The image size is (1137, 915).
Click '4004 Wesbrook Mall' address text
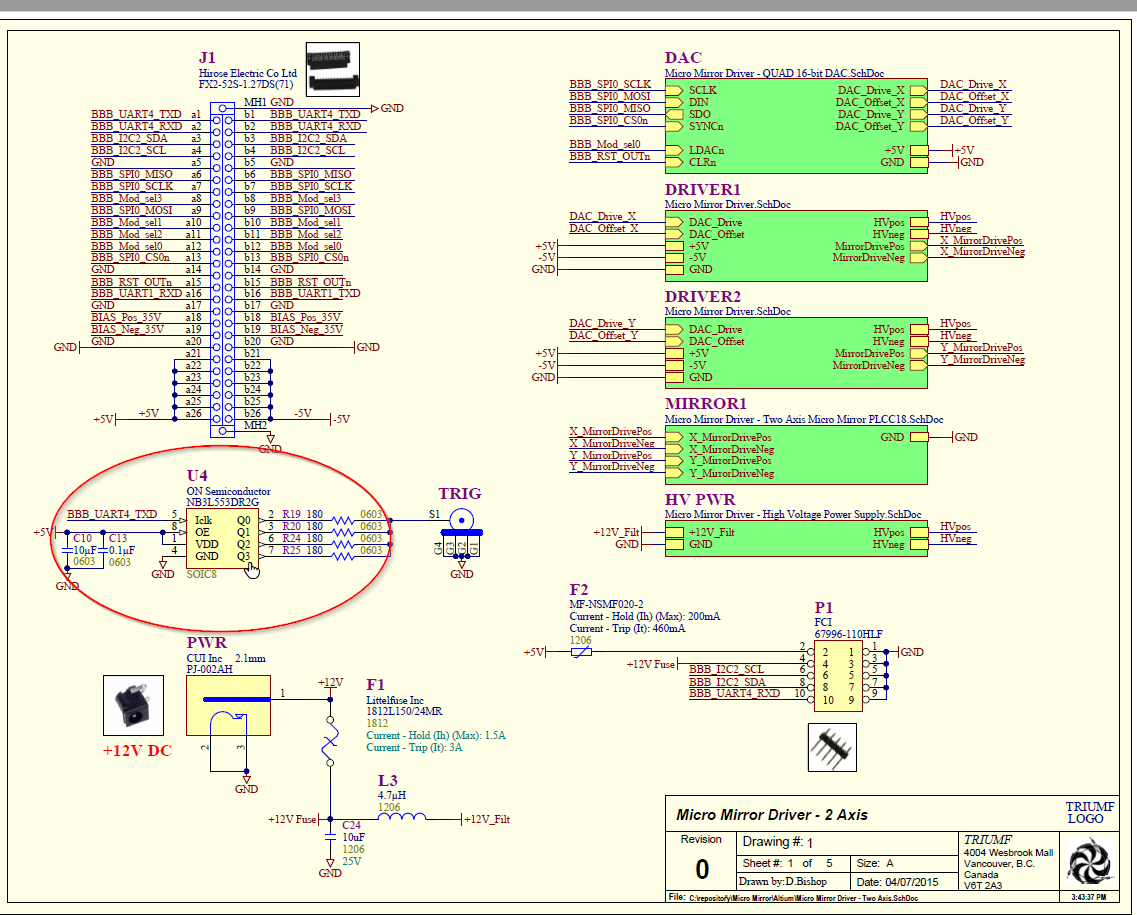pos(1008,853)
